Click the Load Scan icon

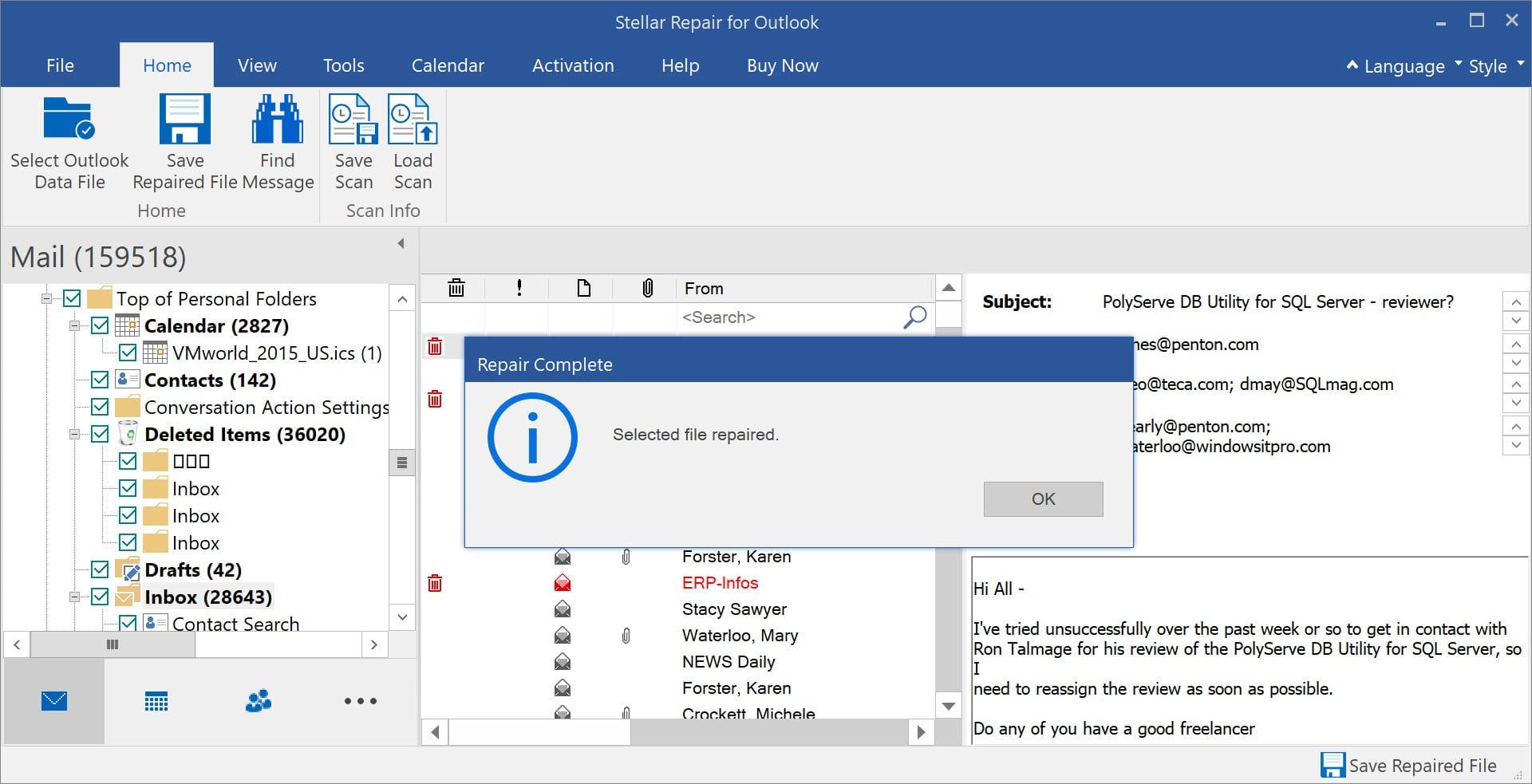coord(413,120)
